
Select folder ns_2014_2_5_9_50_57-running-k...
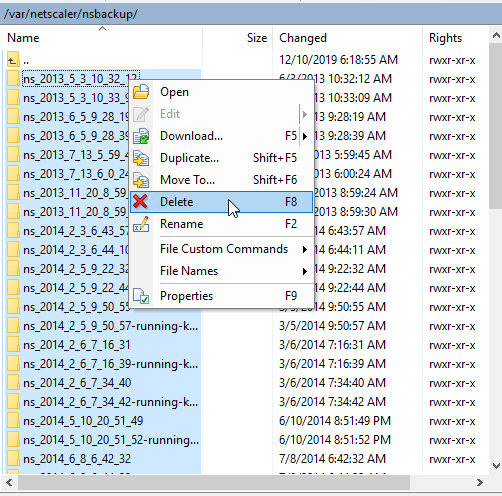coord(111,326)
